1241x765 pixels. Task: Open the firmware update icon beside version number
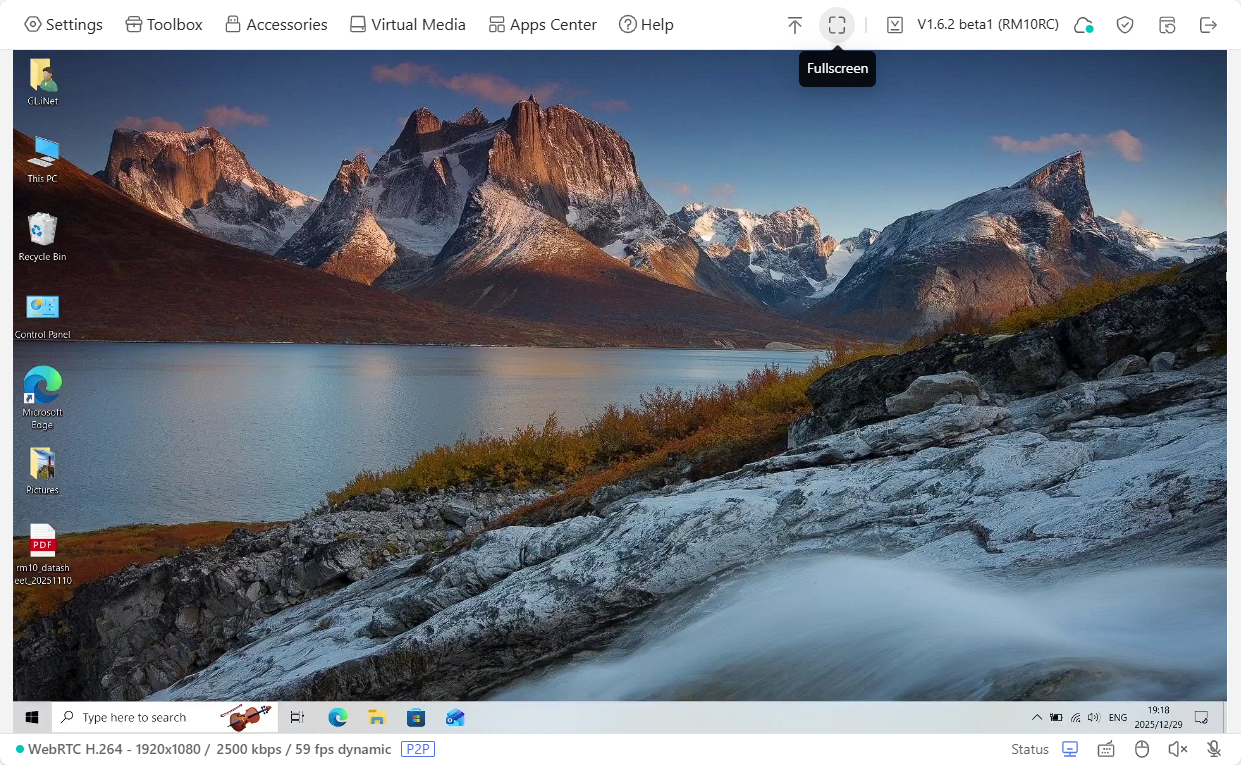click(895, 25)
